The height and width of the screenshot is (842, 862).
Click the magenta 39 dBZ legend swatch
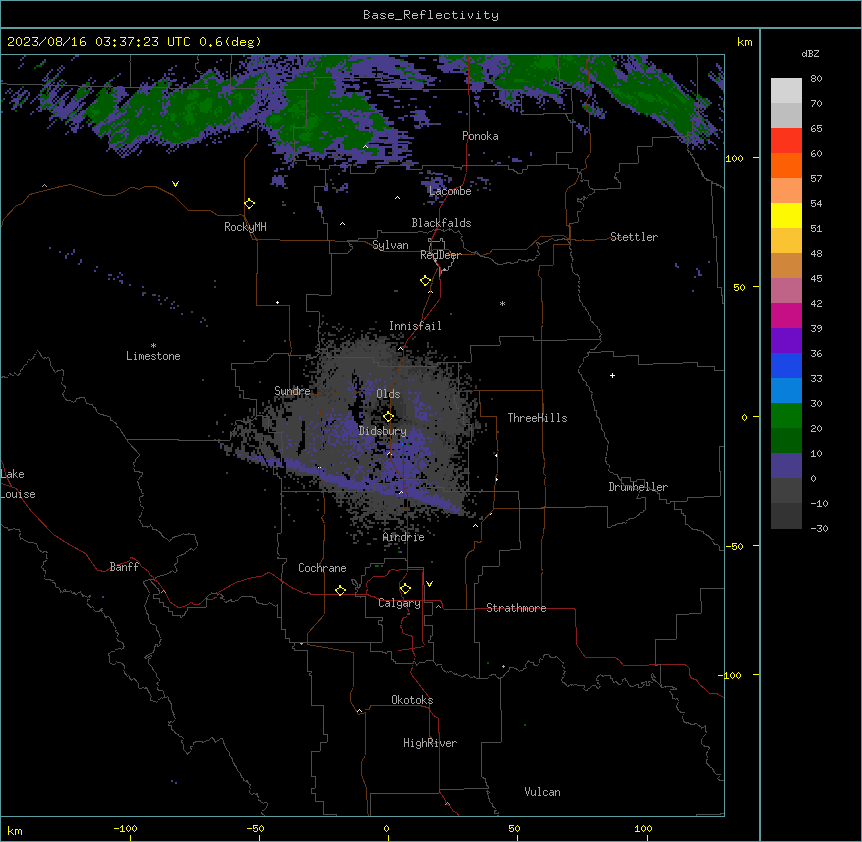(786, 315)
